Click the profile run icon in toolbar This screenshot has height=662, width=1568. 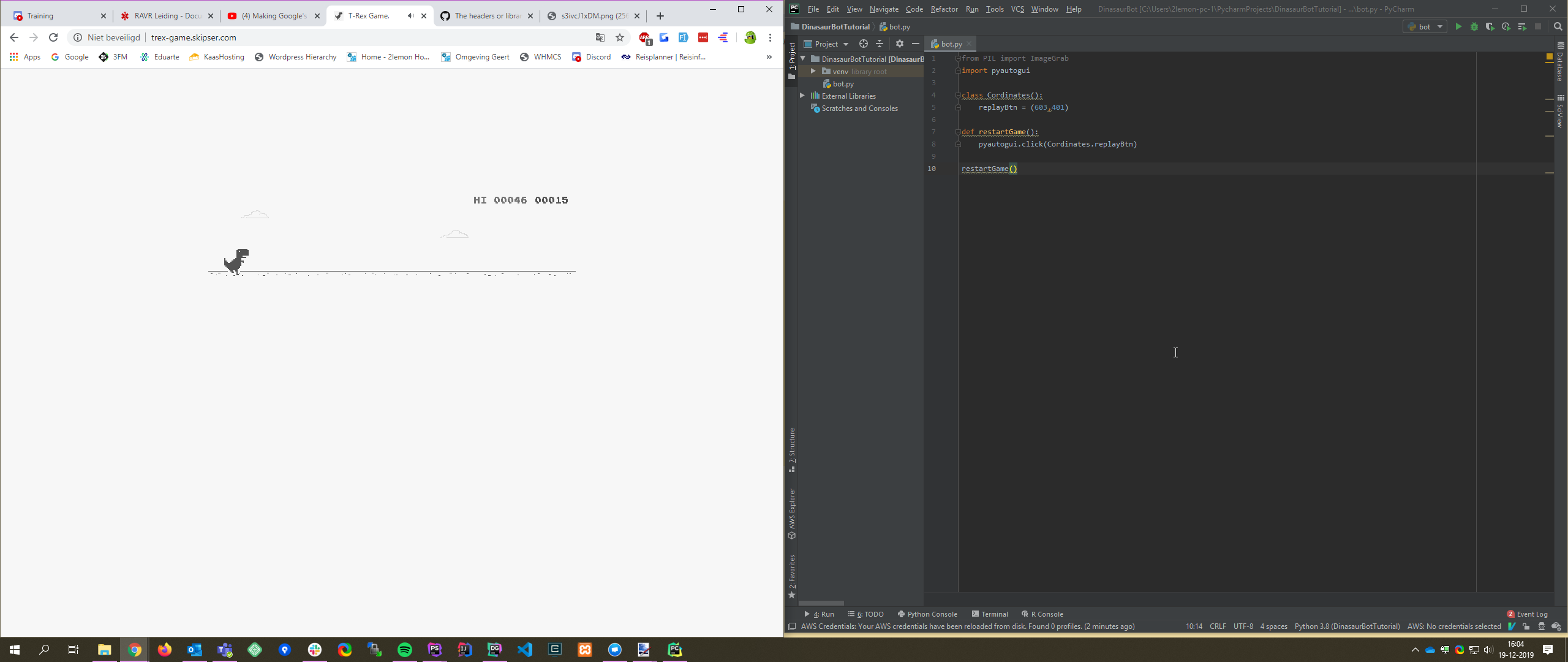click(x=1506, y=26)
